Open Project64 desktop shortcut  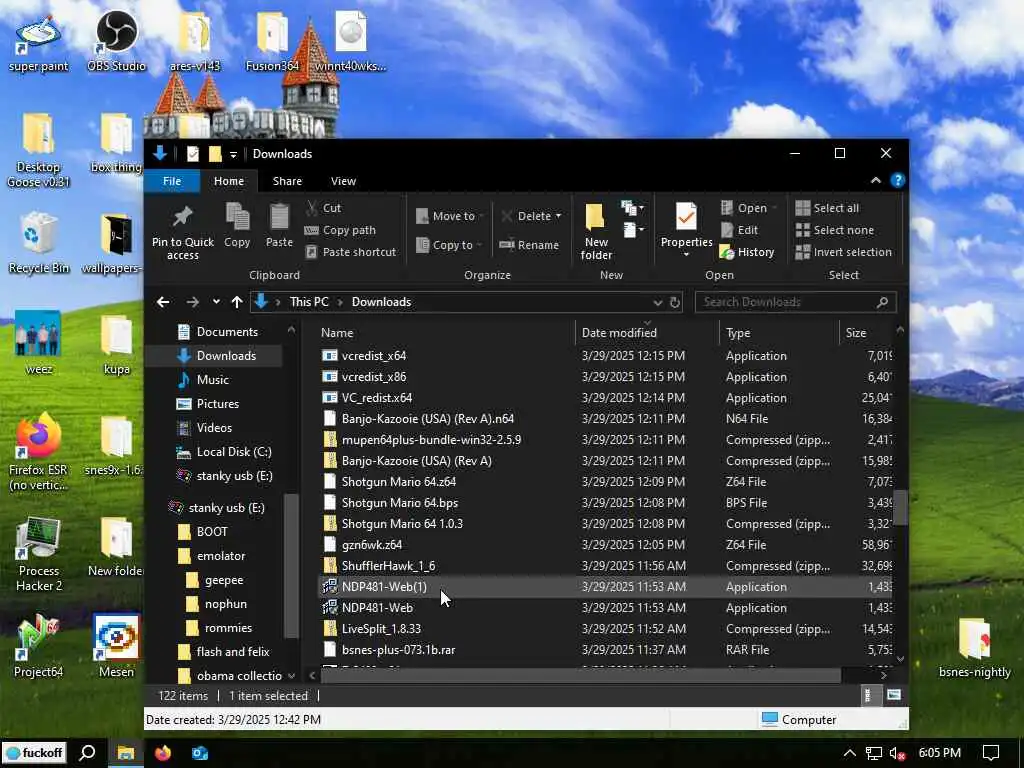click(x=38, y=645)
